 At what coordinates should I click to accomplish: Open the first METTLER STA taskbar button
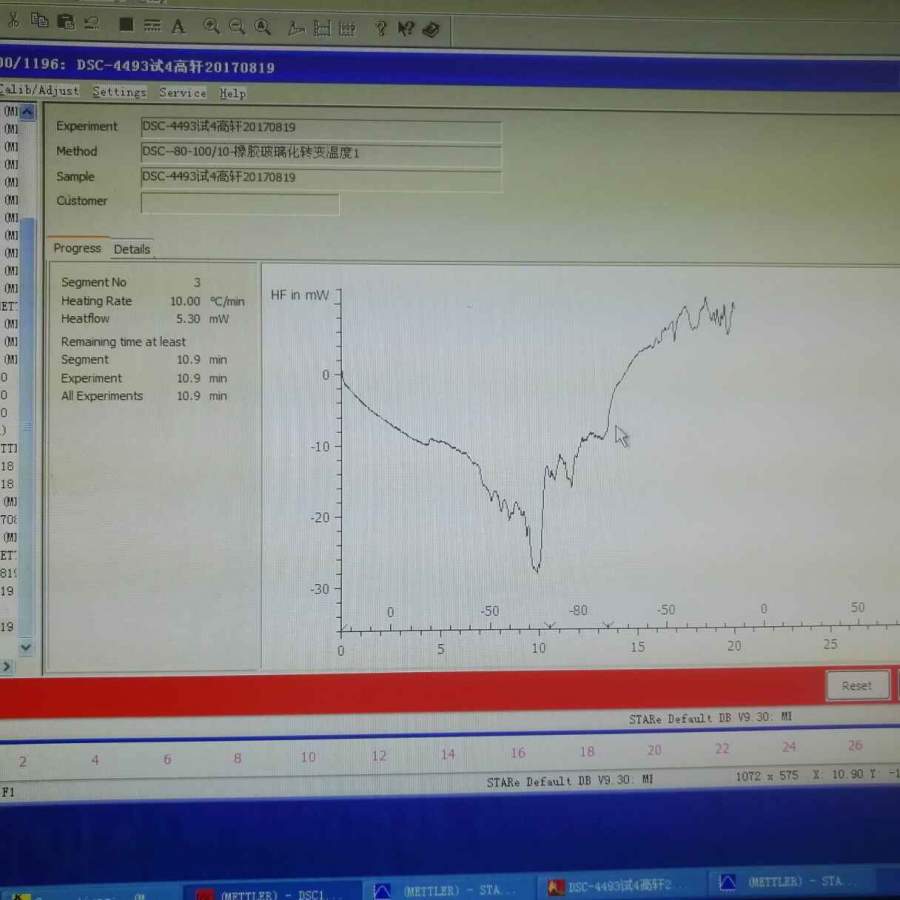[x=448, y=890]
